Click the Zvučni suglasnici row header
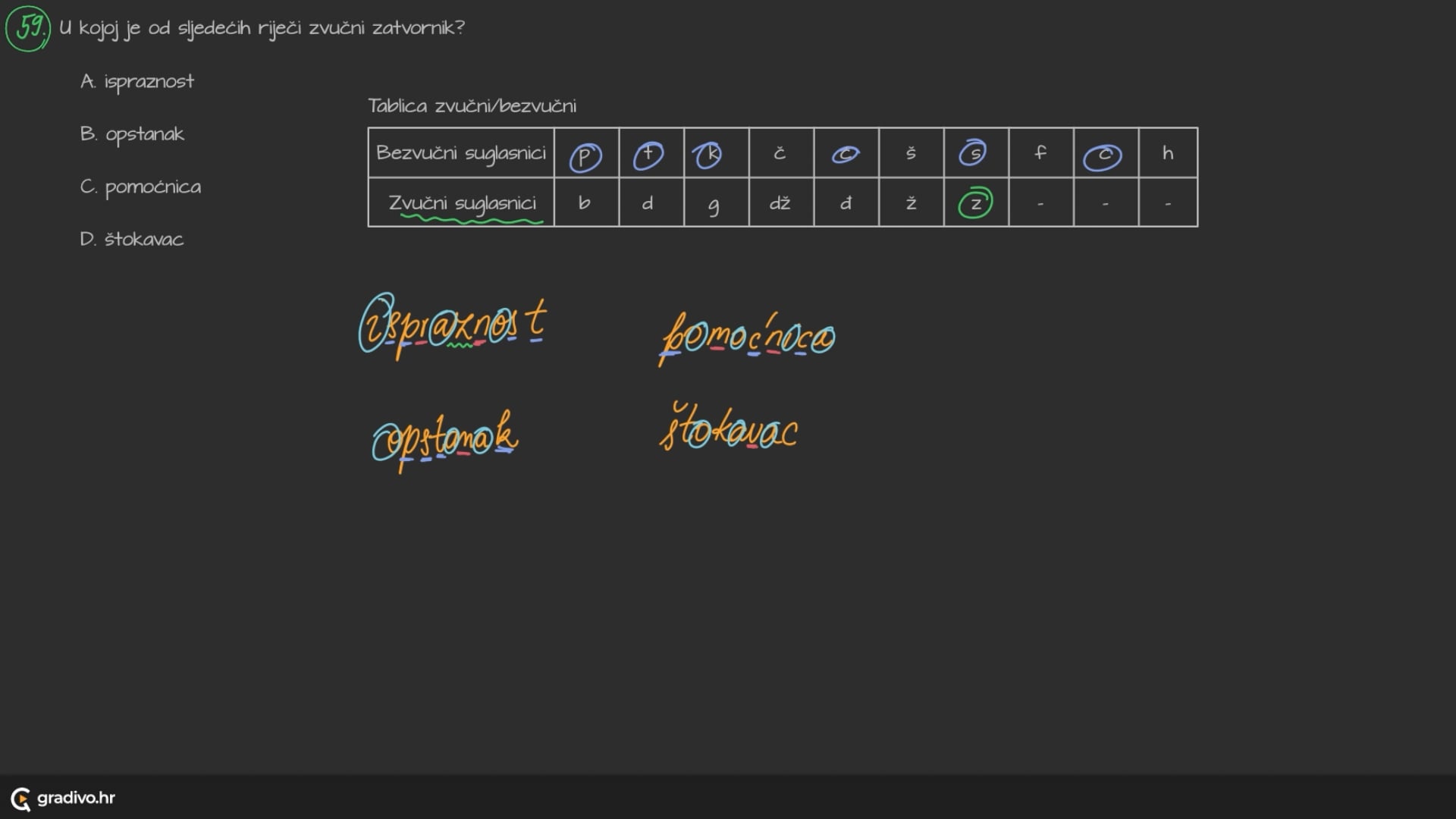Image resolution: width=1456 pixels, height=819 pixels. coord(461,202)
